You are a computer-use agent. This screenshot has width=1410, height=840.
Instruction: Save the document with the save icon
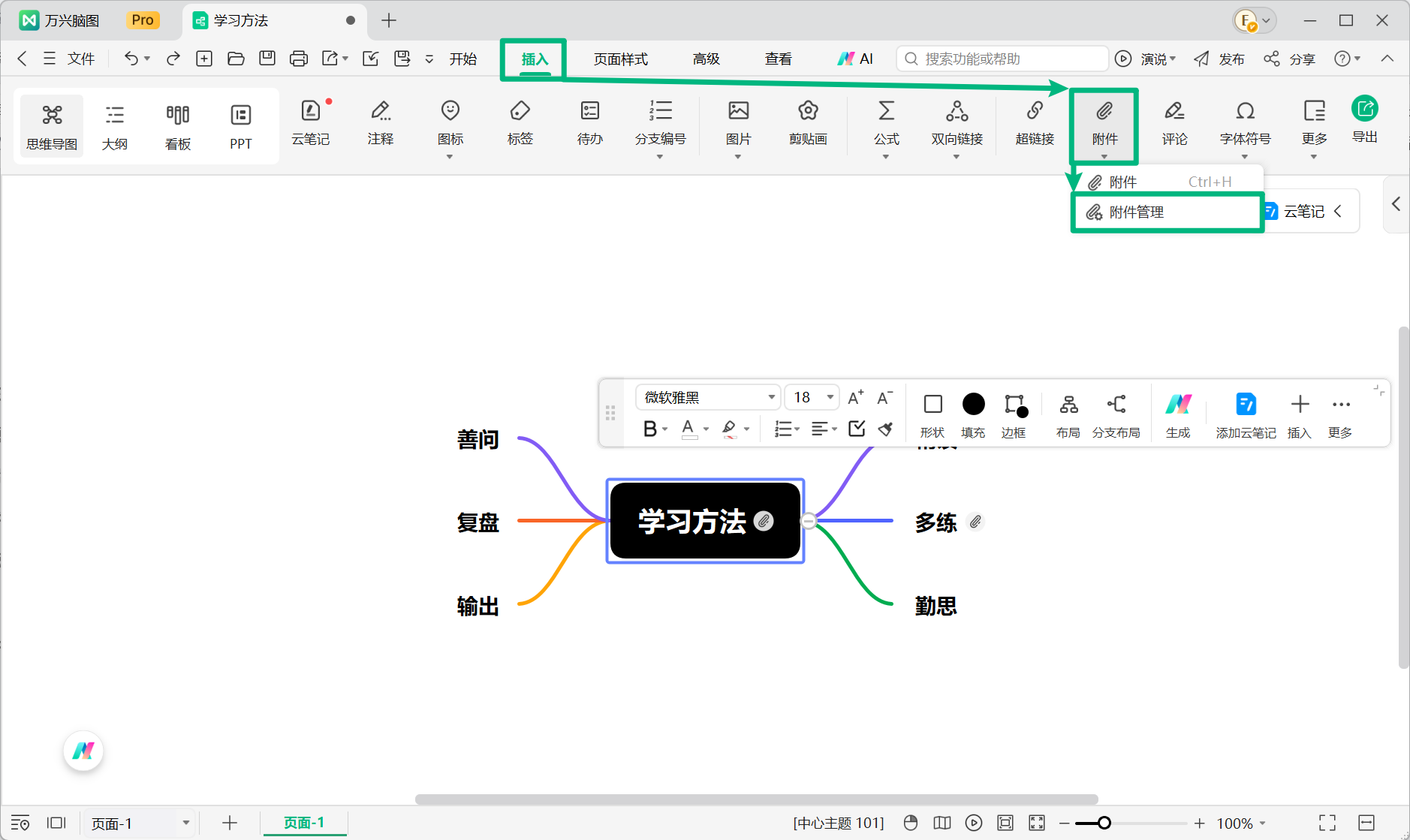point(267,59)
